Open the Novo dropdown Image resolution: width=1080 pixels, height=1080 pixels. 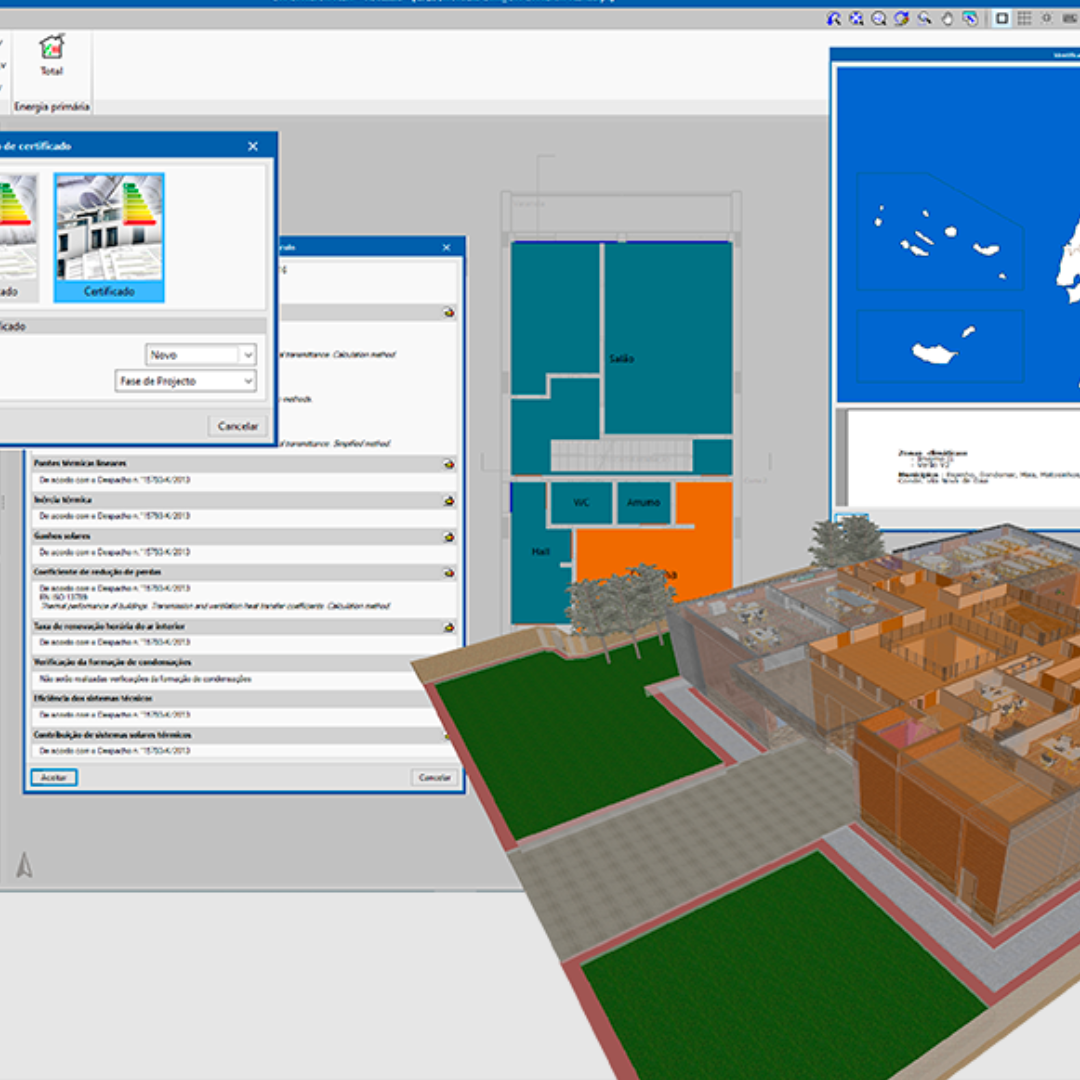(x=248, y=355)
